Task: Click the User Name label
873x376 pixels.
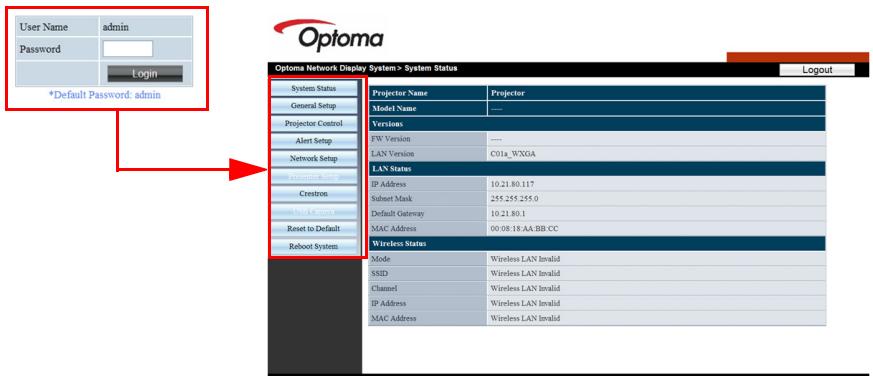Action: coord(43,27)
